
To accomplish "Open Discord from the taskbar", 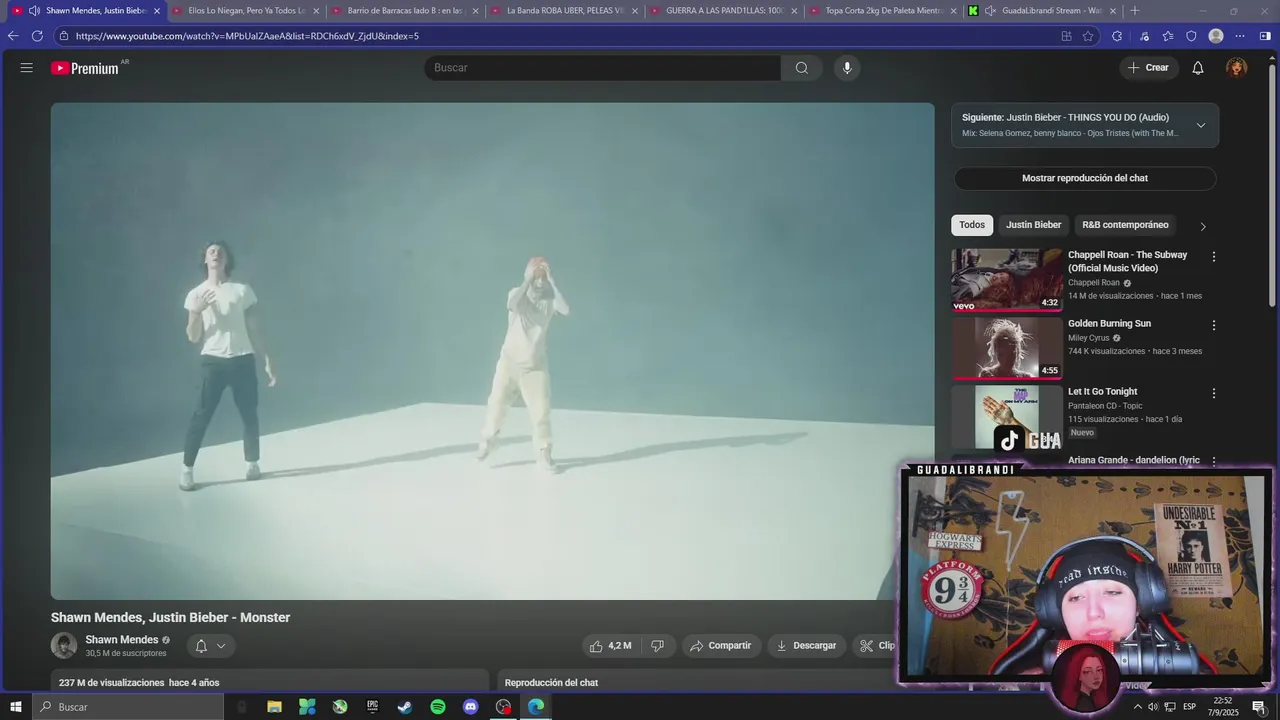I will [471, 707].
